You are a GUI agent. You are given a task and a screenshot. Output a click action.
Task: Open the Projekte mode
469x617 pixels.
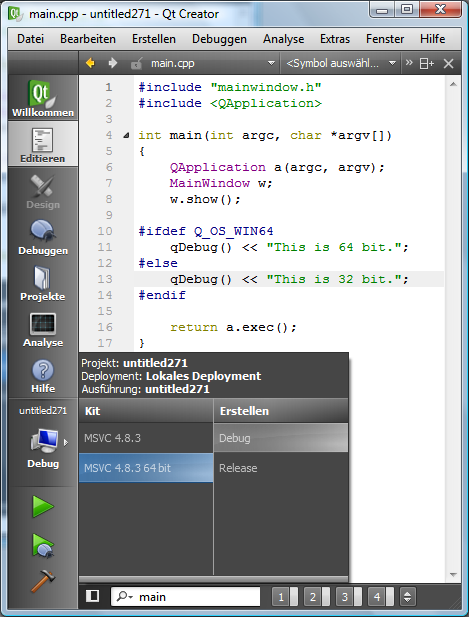click(x=43, y=282)
